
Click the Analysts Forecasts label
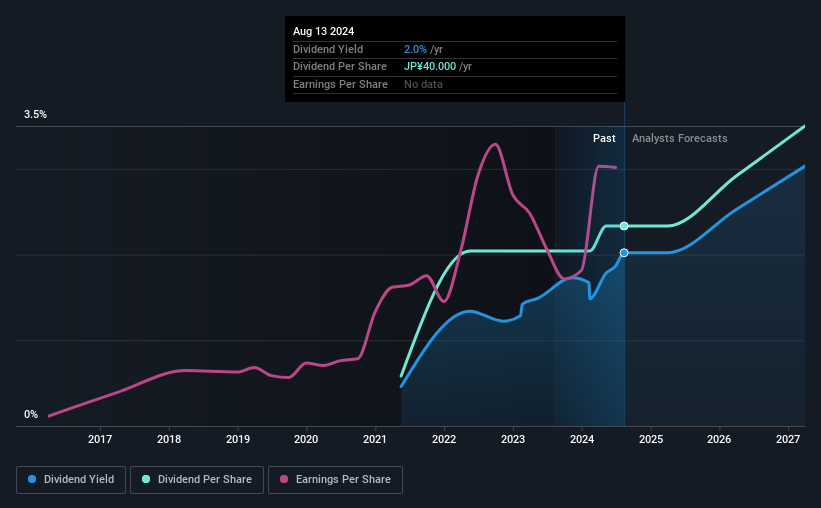coord(680,138)
